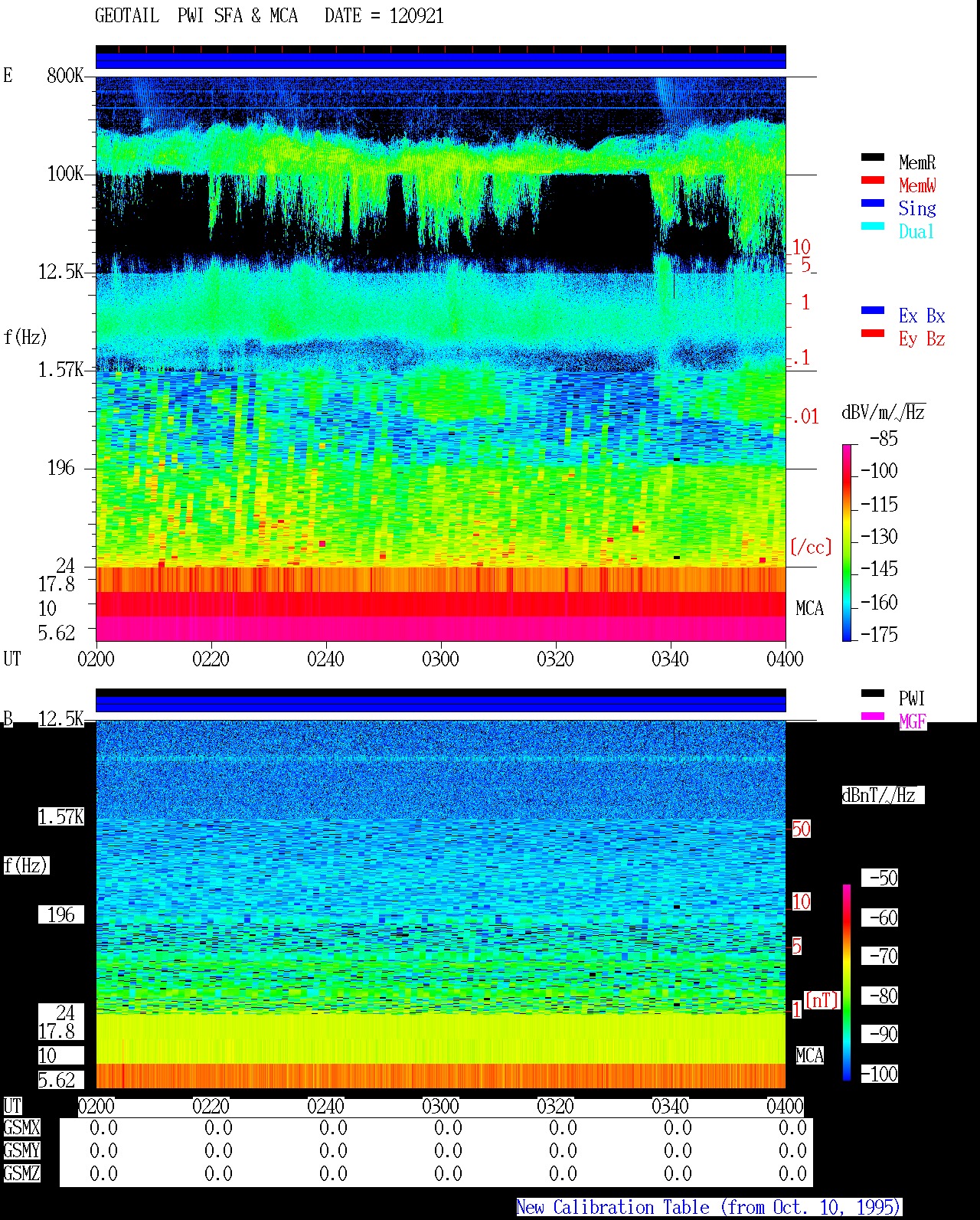Viewport: 980px width, 1220px height.
Task: Click the cyan Dual legend swatch
Action: point(873,226)
